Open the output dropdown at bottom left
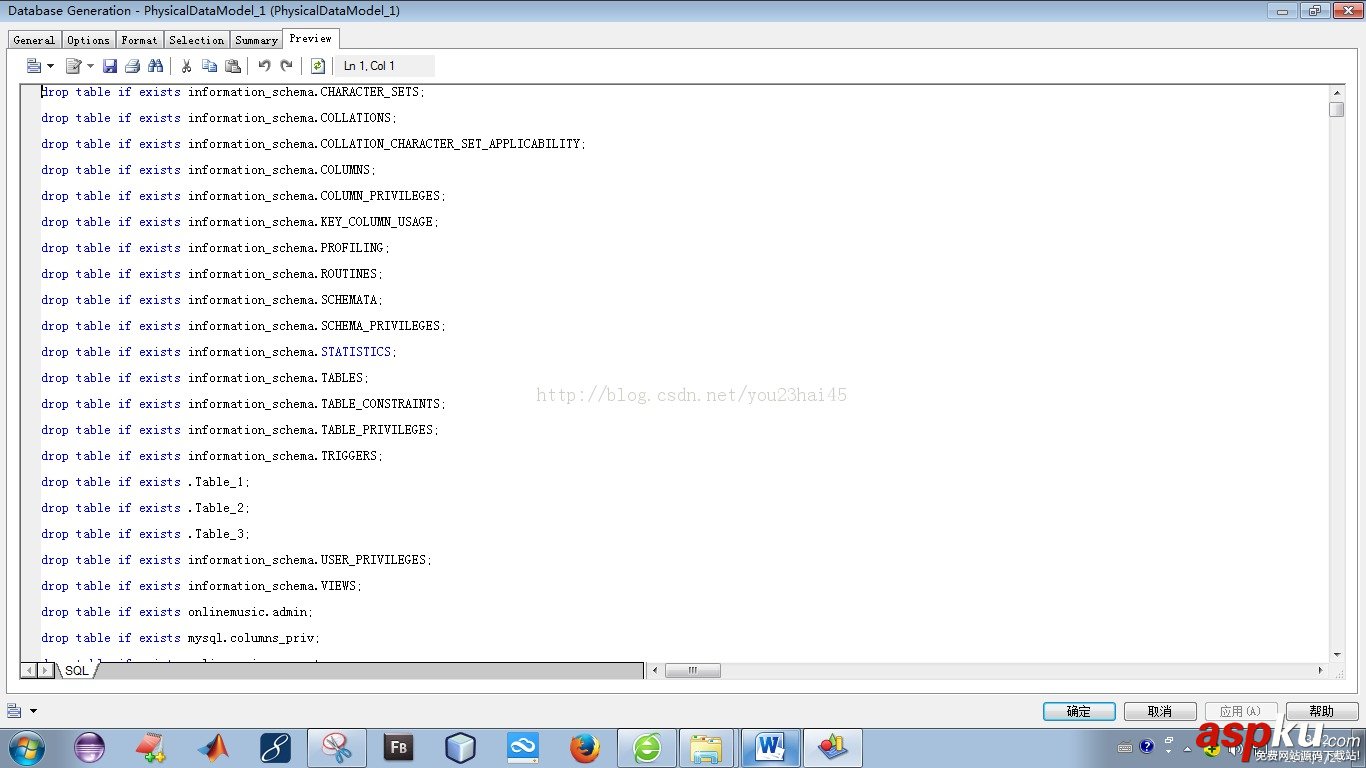Viewport: 1366px width, 768px height. [31, 710]
